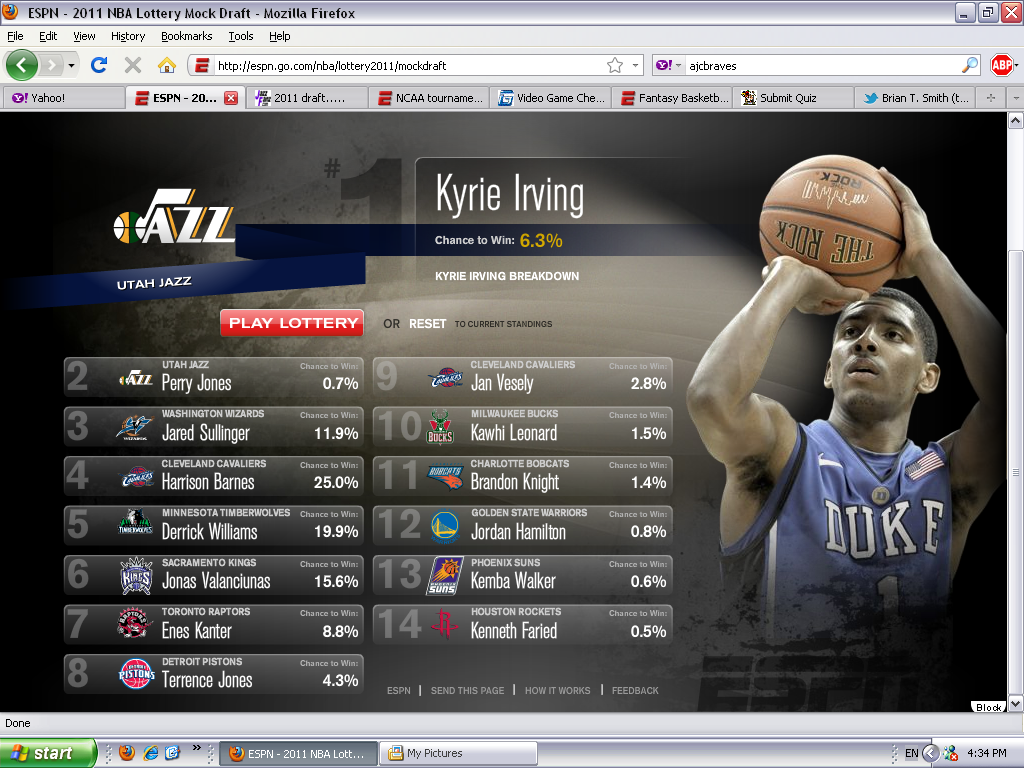Click the stop loading X icon
This screenshot has height=768, width=1024.
[x=133, y=65]
